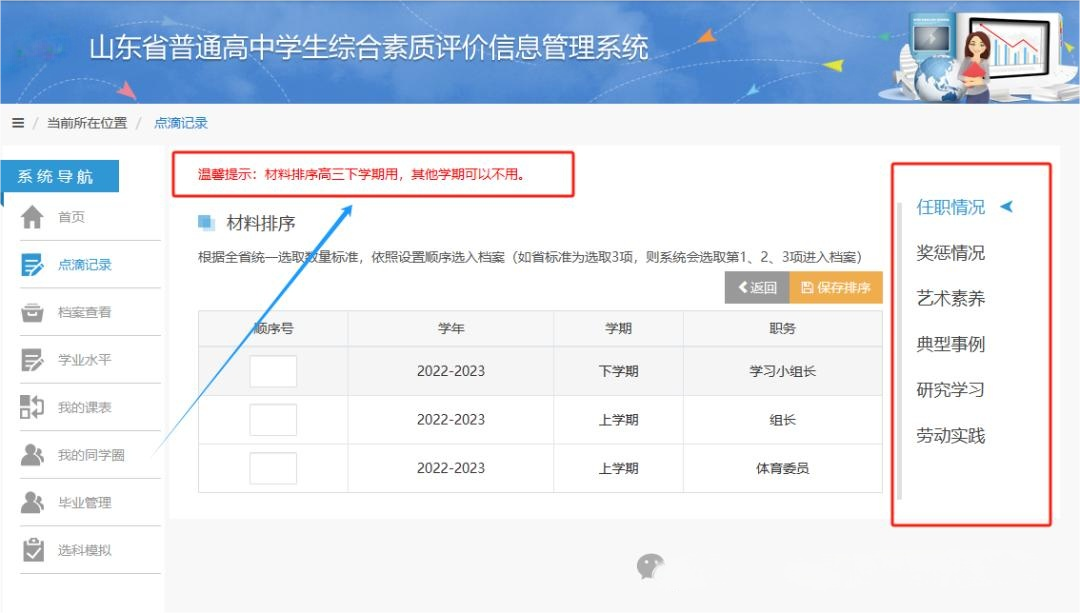
Task: Click the 选科模拟 clipboard icon
Action: coord(33,550)
